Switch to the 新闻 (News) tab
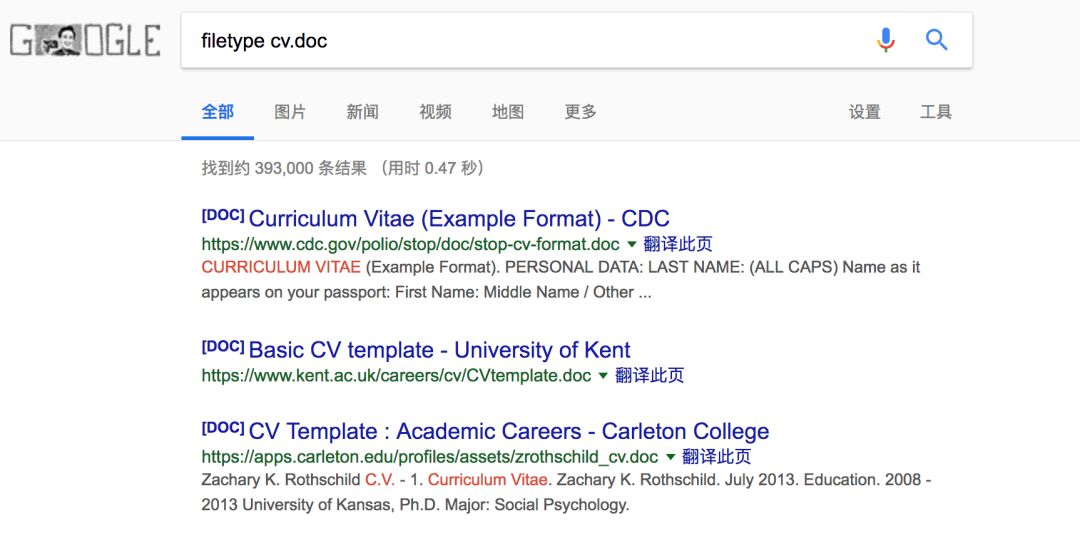Screen dimensions: 1080x544 362,112
